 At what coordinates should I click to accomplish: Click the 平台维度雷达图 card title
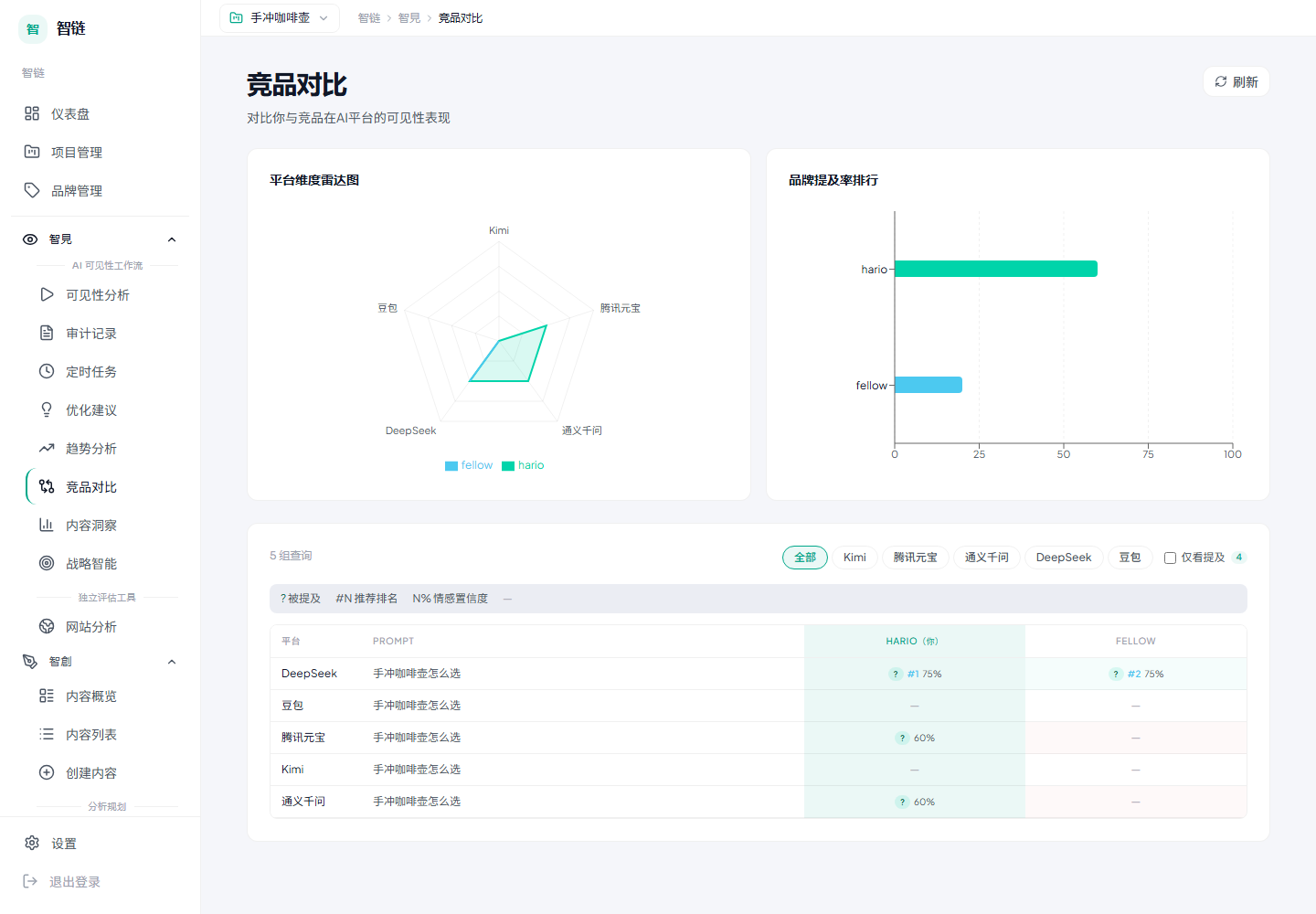314,180
